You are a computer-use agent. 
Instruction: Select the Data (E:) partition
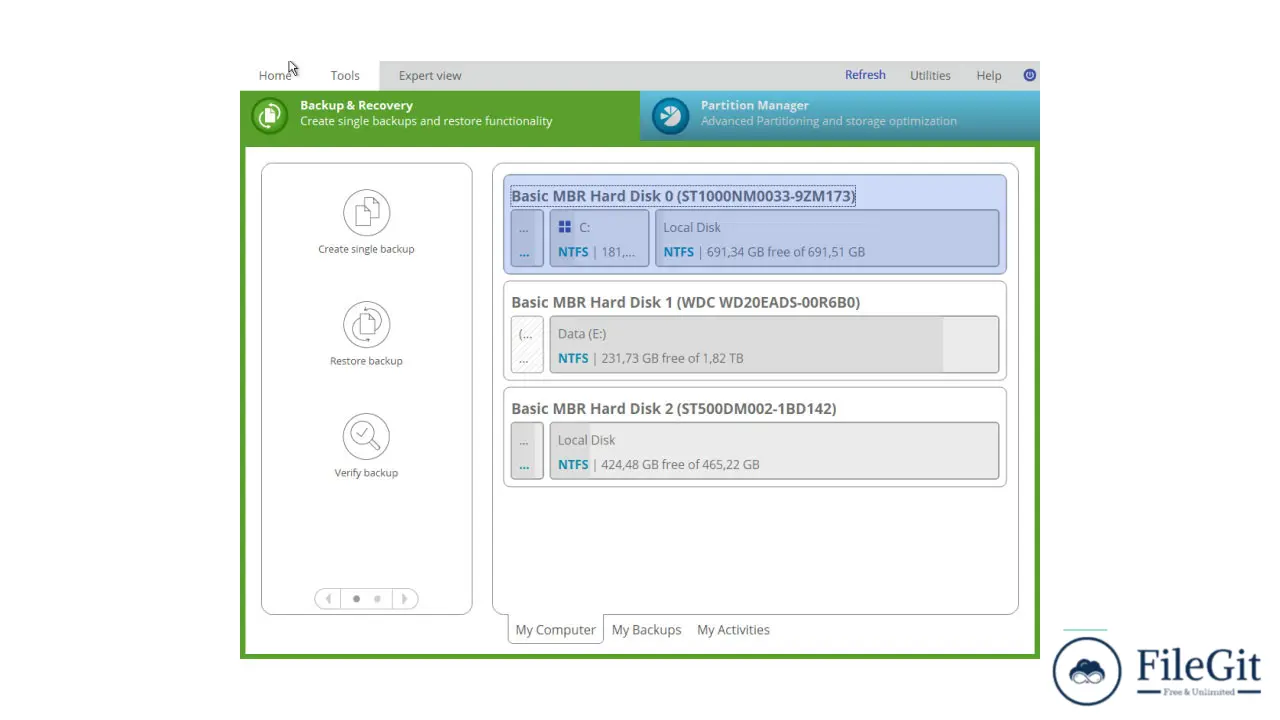[774, 345]
